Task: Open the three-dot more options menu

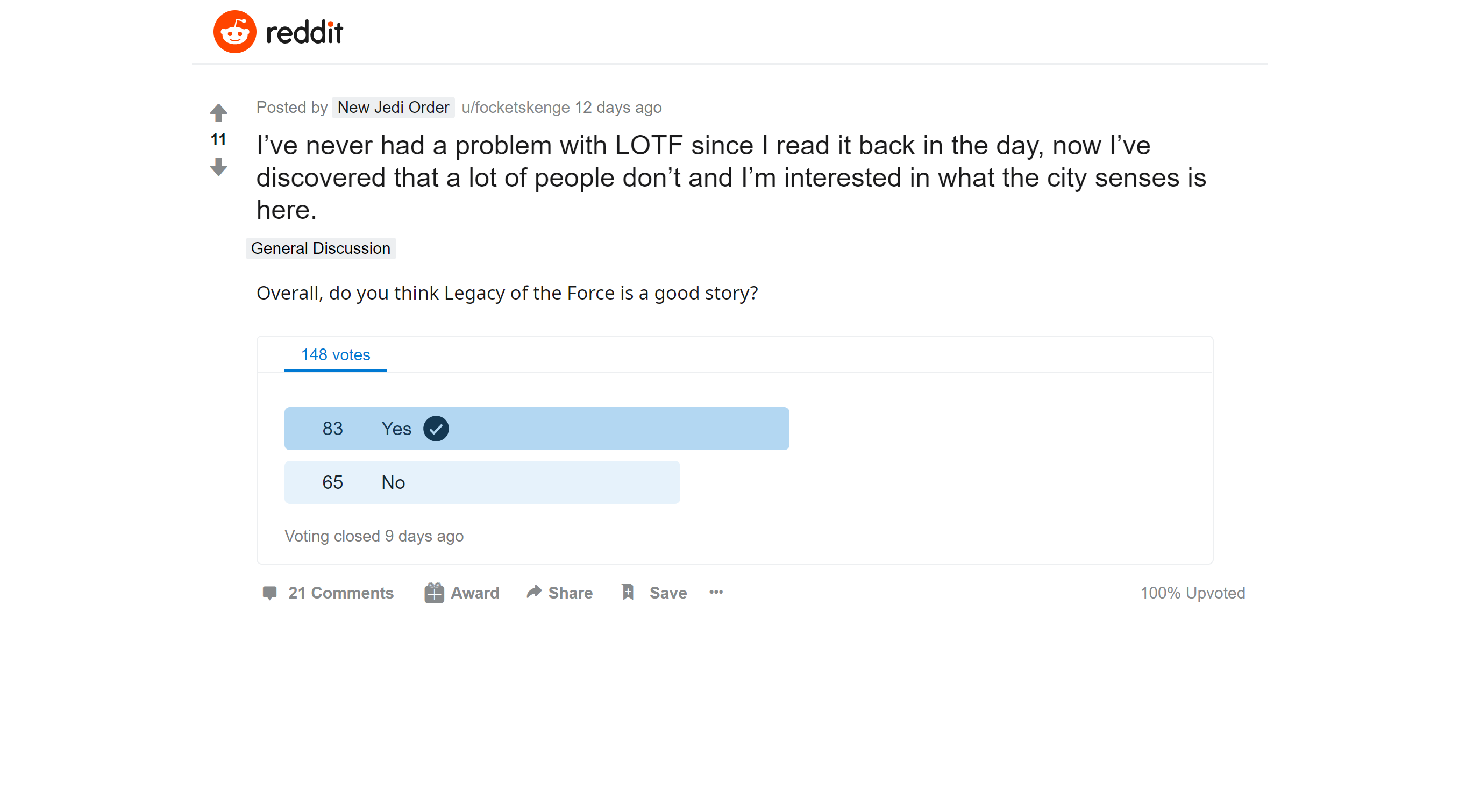Action: pyautogui.click(x=716, y=592)
